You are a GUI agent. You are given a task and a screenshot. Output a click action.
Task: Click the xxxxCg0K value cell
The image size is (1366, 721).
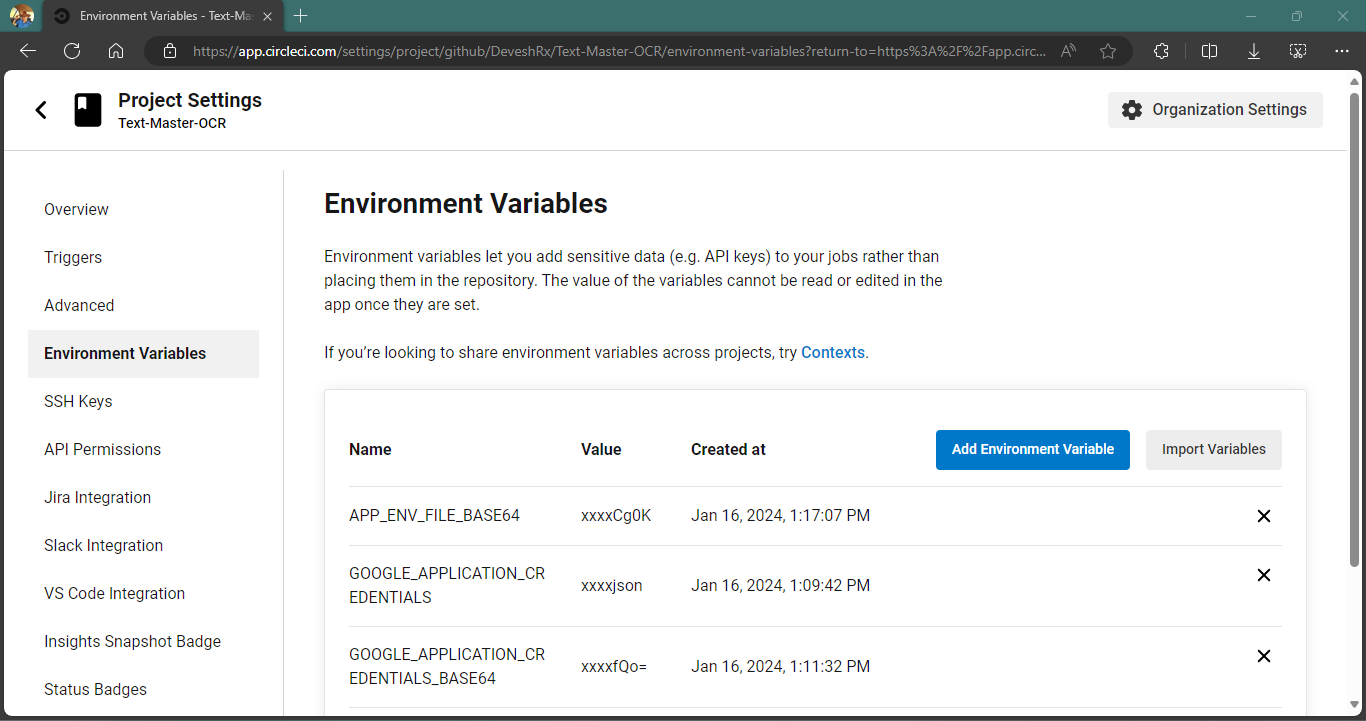(x=616, y=516)
